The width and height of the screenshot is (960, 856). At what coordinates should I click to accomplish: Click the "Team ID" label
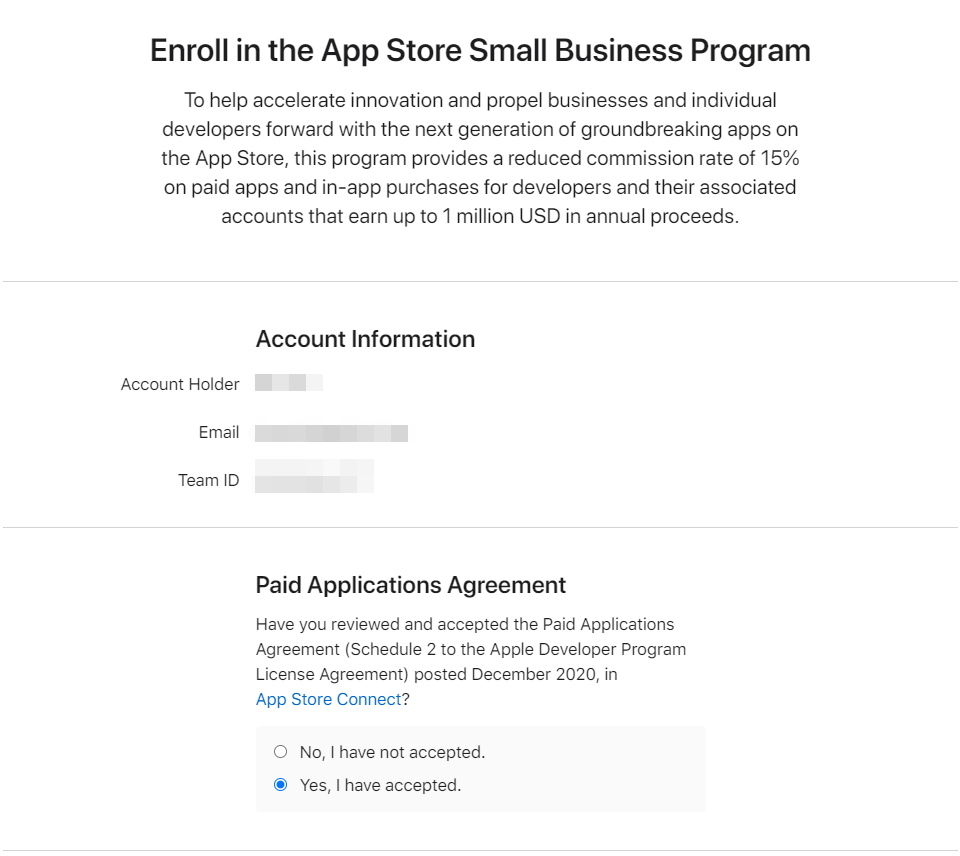(208, 480)
